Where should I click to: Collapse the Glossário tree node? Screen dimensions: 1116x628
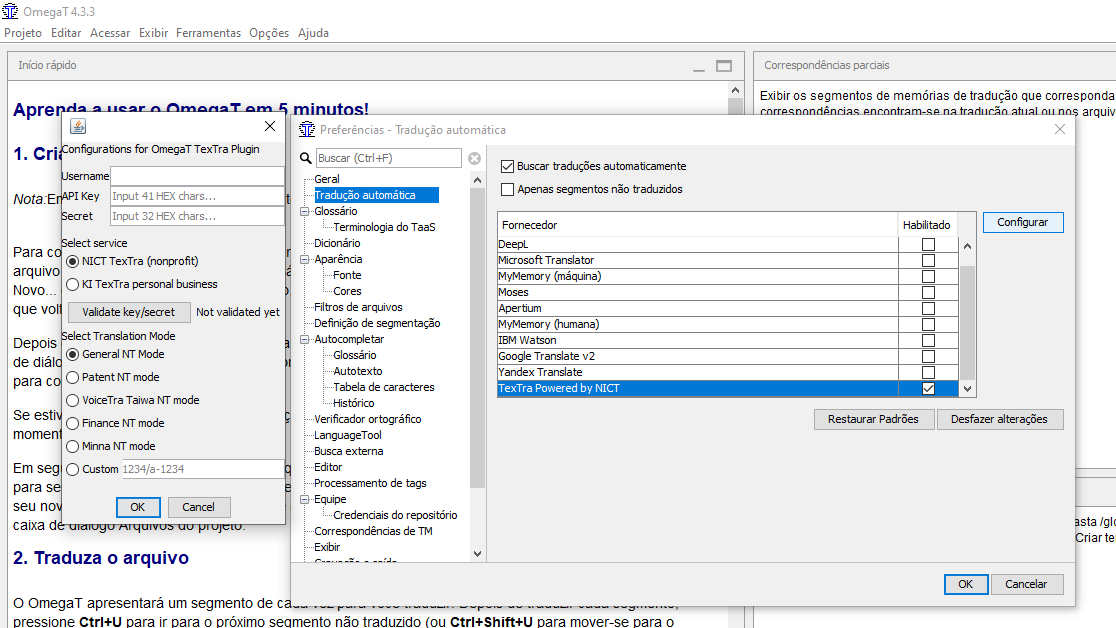click(305, 211)
